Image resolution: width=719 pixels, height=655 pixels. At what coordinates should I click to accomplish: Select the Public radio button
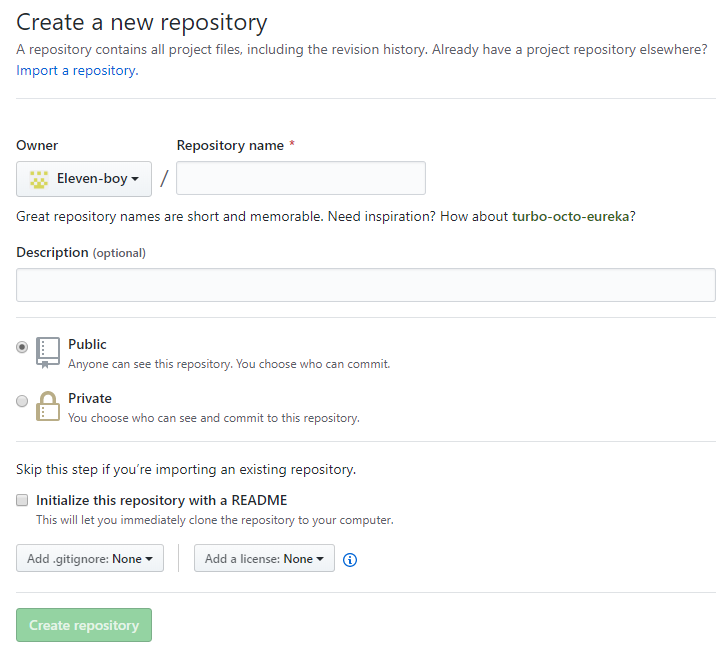[x=22, y=347]
